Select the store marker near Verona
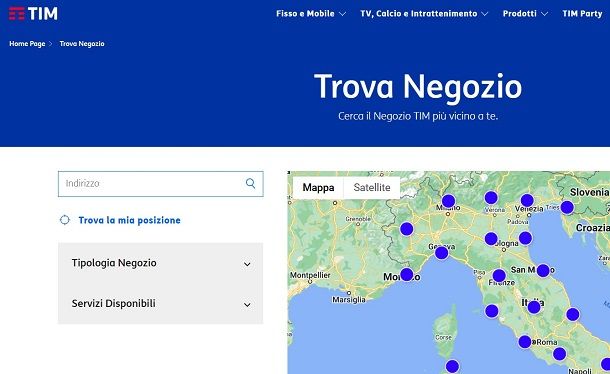Image resolution: width=610 pixels, height=374 pixels. point(491,198)
